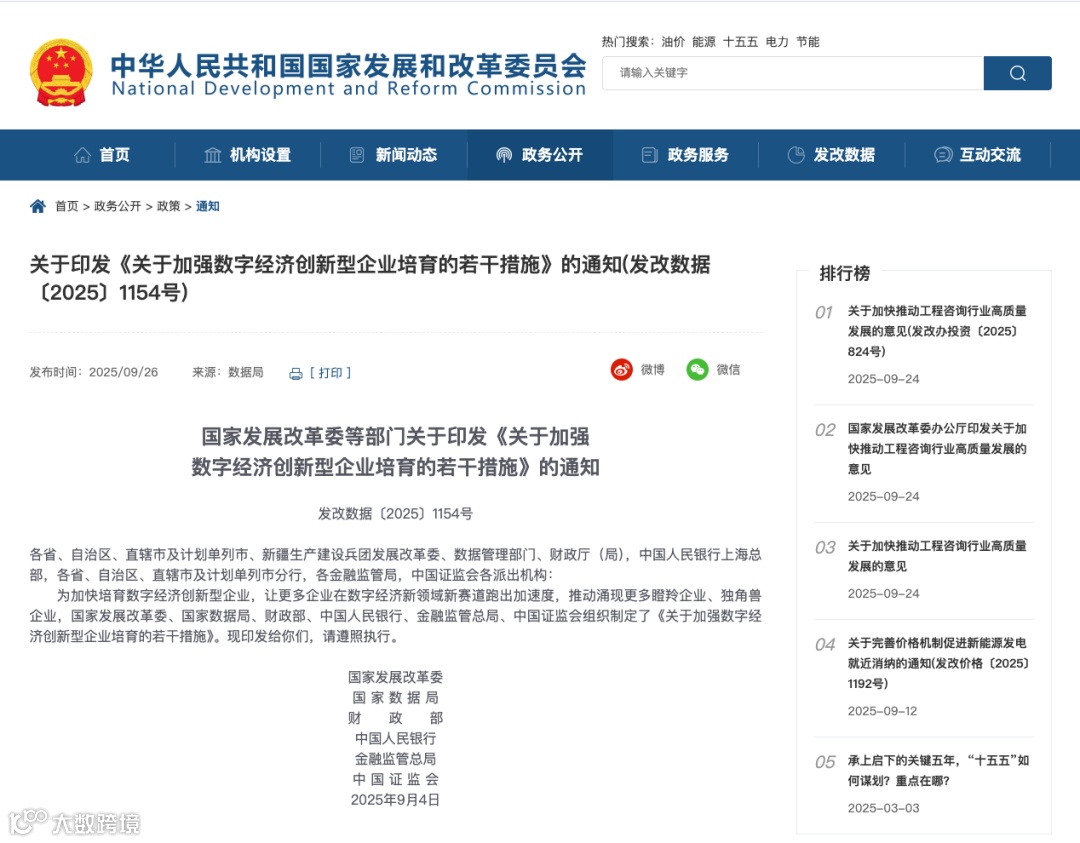
Task: Click the national emblem logo
Action: tap(61, 72)
